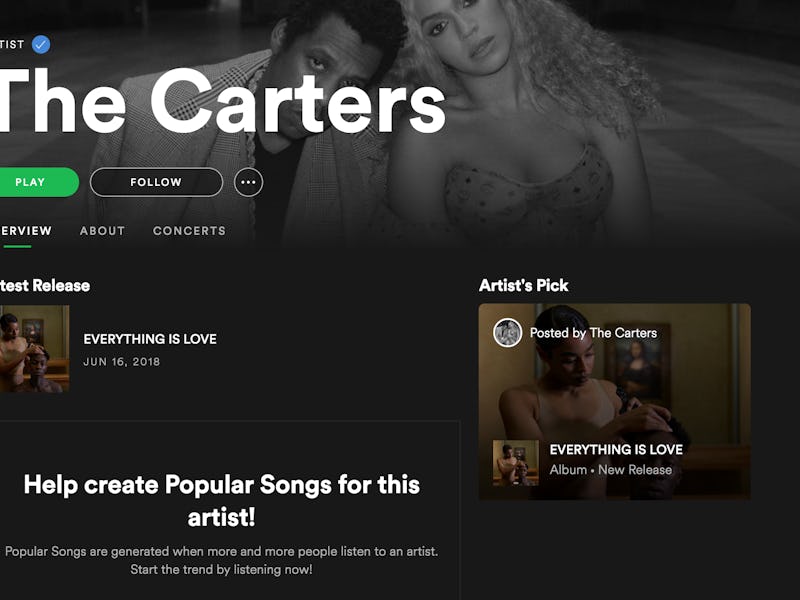Image resolution: width=800 pixels, height=600 pixels.
Task: Switch to the CONCERTS tab
Action: (x=189, y=231)
